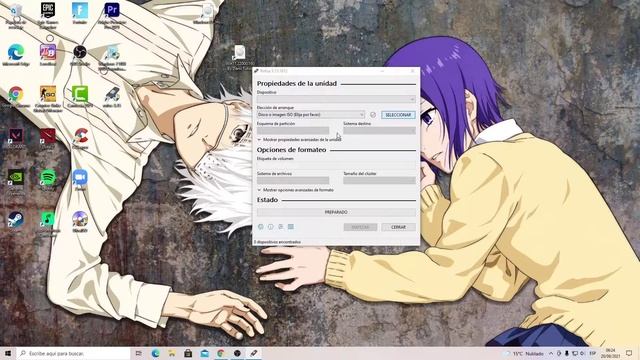The width and height of the screenshot is (640, 360).
Task: Open the CCleaner desktop shortcut
Action: pyautogui.click(x=80, y=139)
